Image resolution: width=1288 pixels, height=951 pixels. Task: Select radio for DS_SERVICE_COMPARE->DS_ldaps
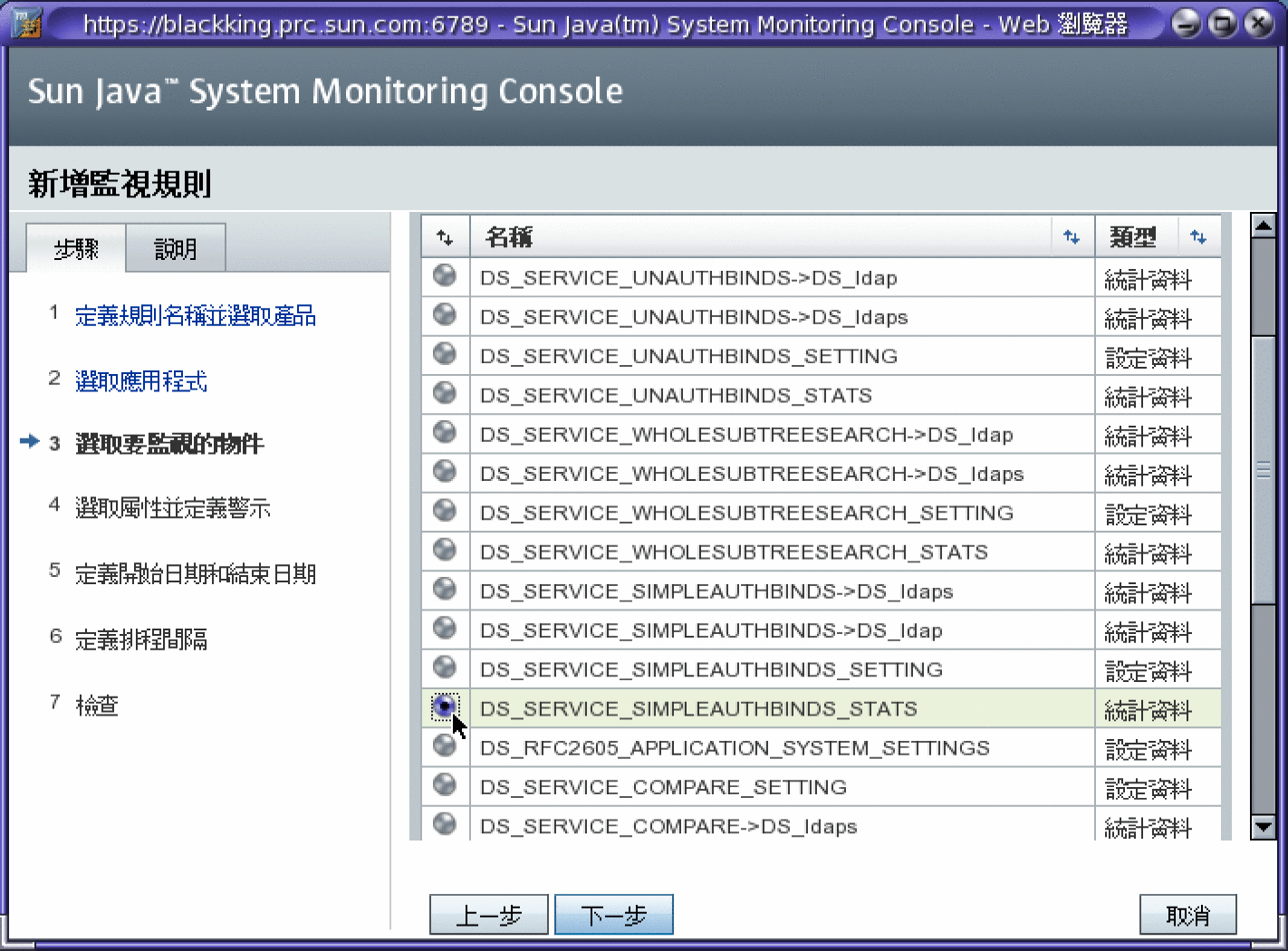pos(445,823)
